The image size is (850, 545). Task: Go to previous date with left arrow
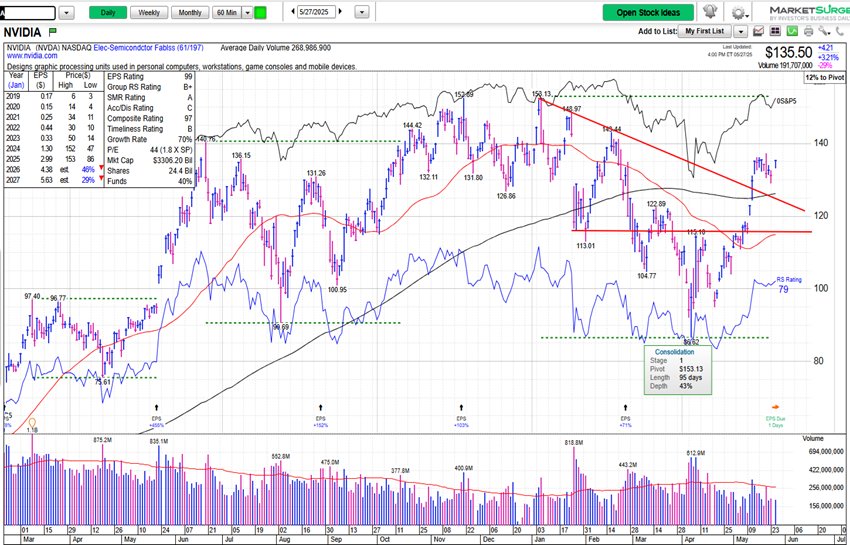click(293, 11)
